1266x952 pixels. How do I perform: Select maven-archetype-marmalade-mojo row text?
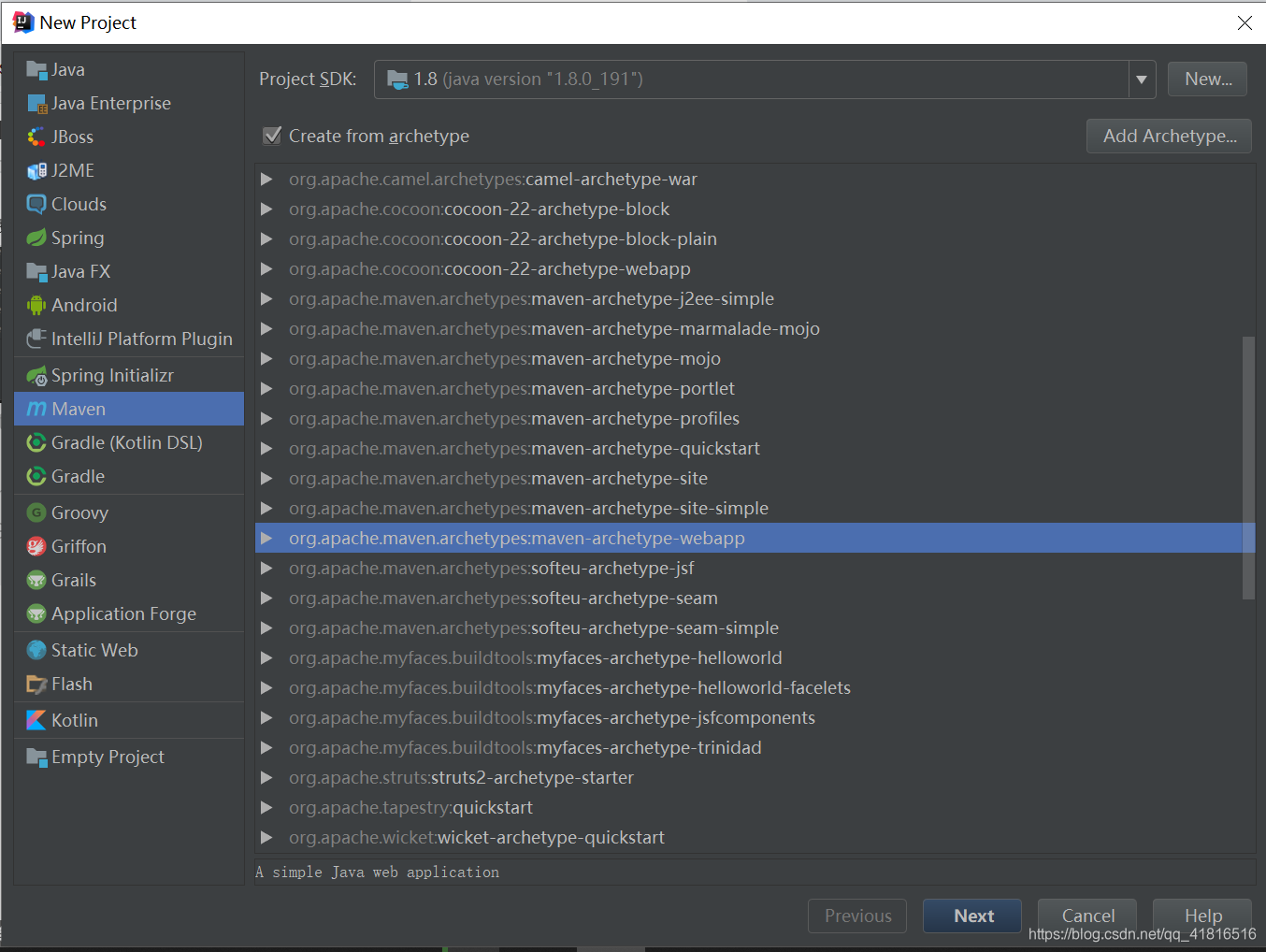point(554,328)
